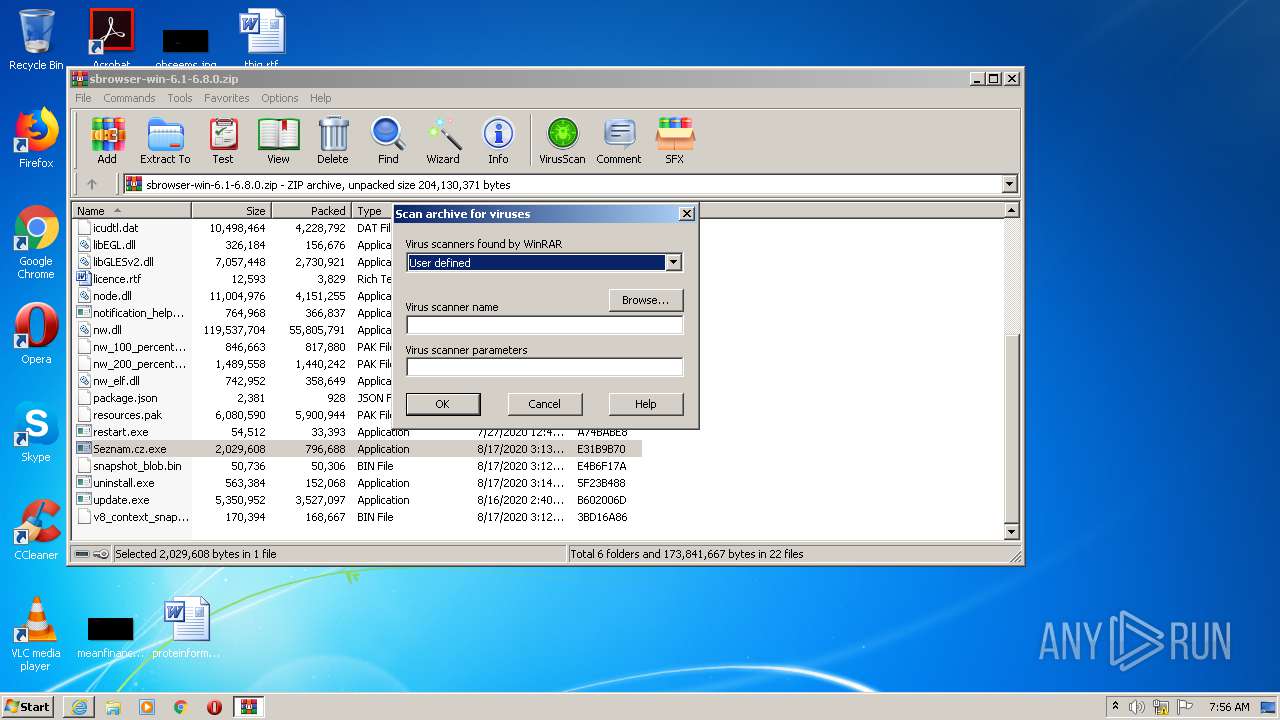Screen dimensions: 1280x720
Task: Click the View file toolbar icon
Action: (278, 141)
